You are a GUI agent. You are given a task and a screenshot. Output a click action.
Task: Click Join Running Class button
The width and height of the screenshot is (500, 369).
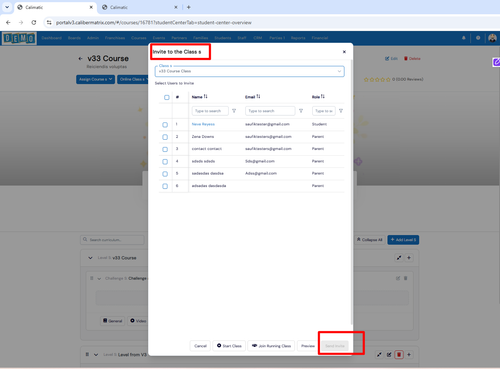[271, 346]
